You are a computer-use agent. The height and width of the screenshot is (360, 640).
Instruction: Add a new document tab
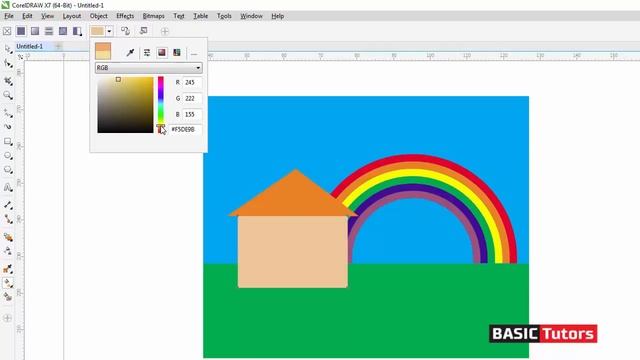coord(58,47)
